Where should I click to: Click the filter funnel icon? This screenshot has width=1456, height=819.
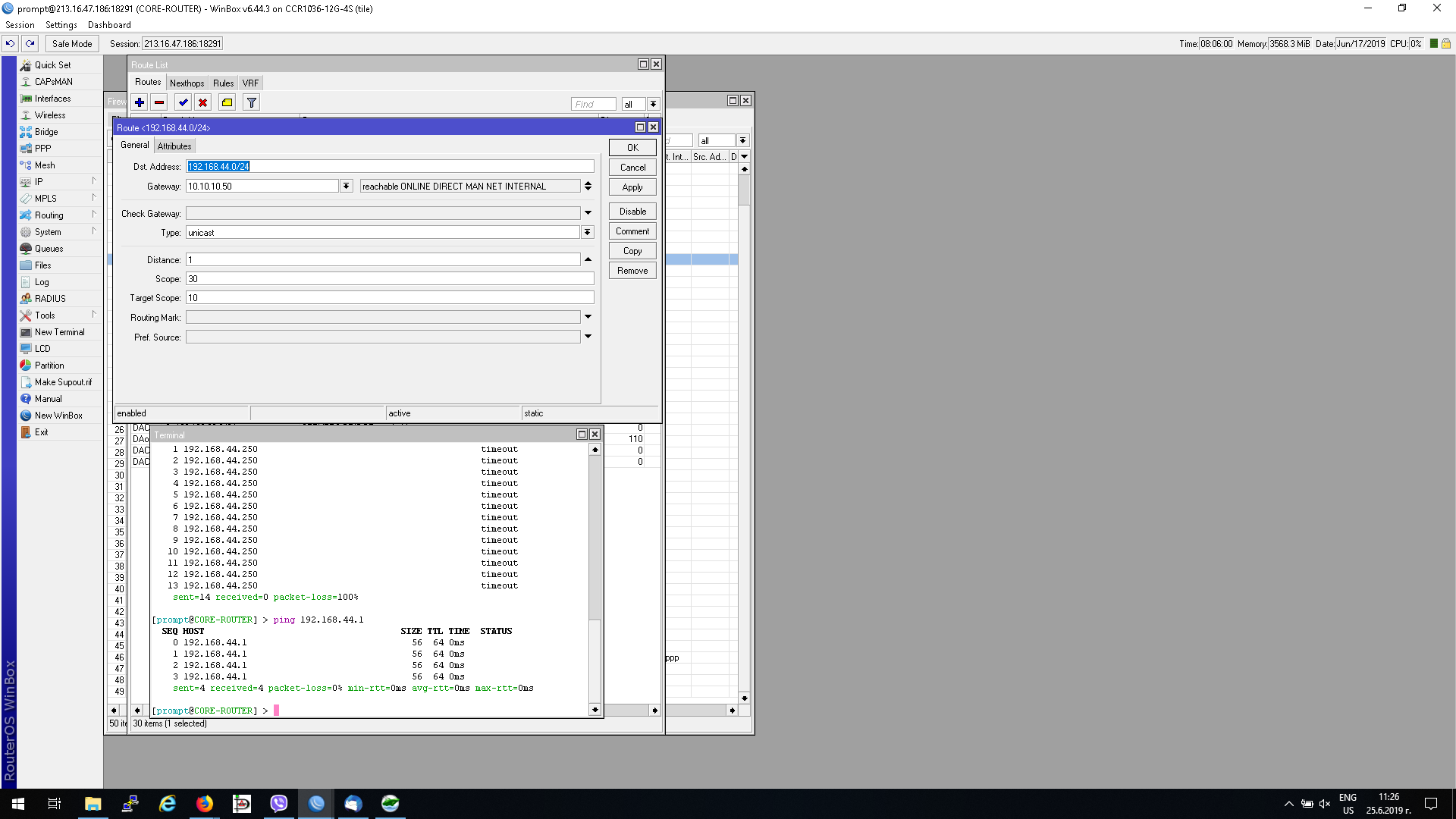(x=252, y=103)
